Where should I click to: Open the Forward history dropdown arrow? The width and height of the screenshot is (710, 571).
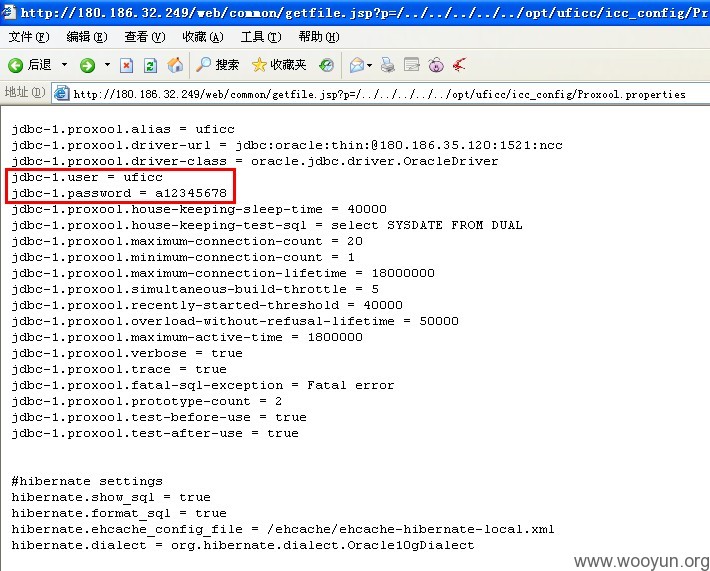[x=107, y=65]
